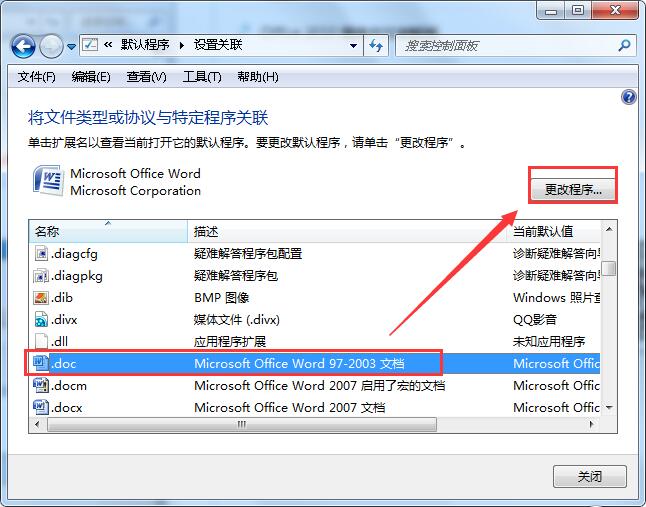Open the 查看(V) menu
This screenshot has width=646, height=507.
146,77
